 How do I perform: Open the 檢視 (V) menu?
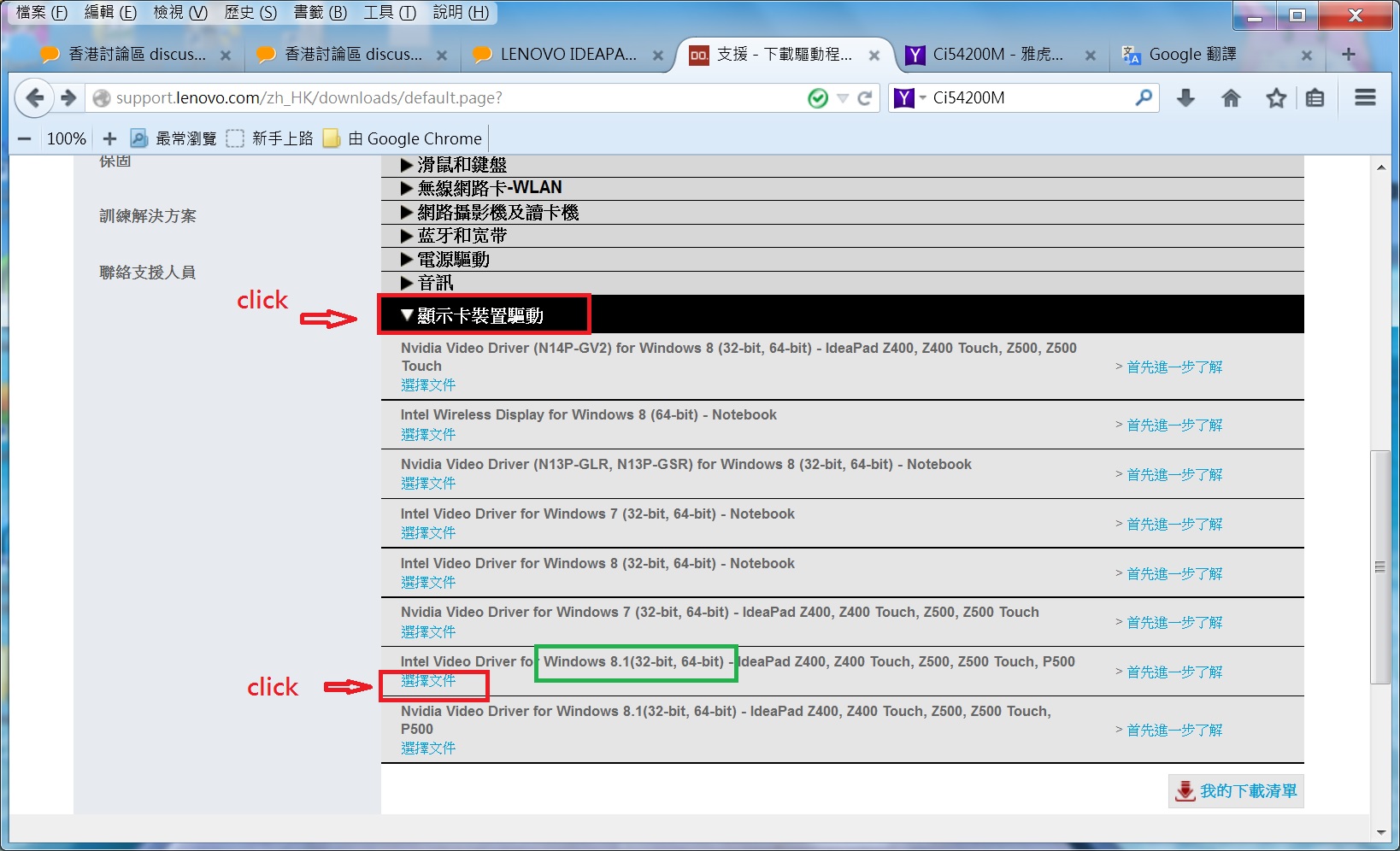pyautogui.click(x=180, y=12)
